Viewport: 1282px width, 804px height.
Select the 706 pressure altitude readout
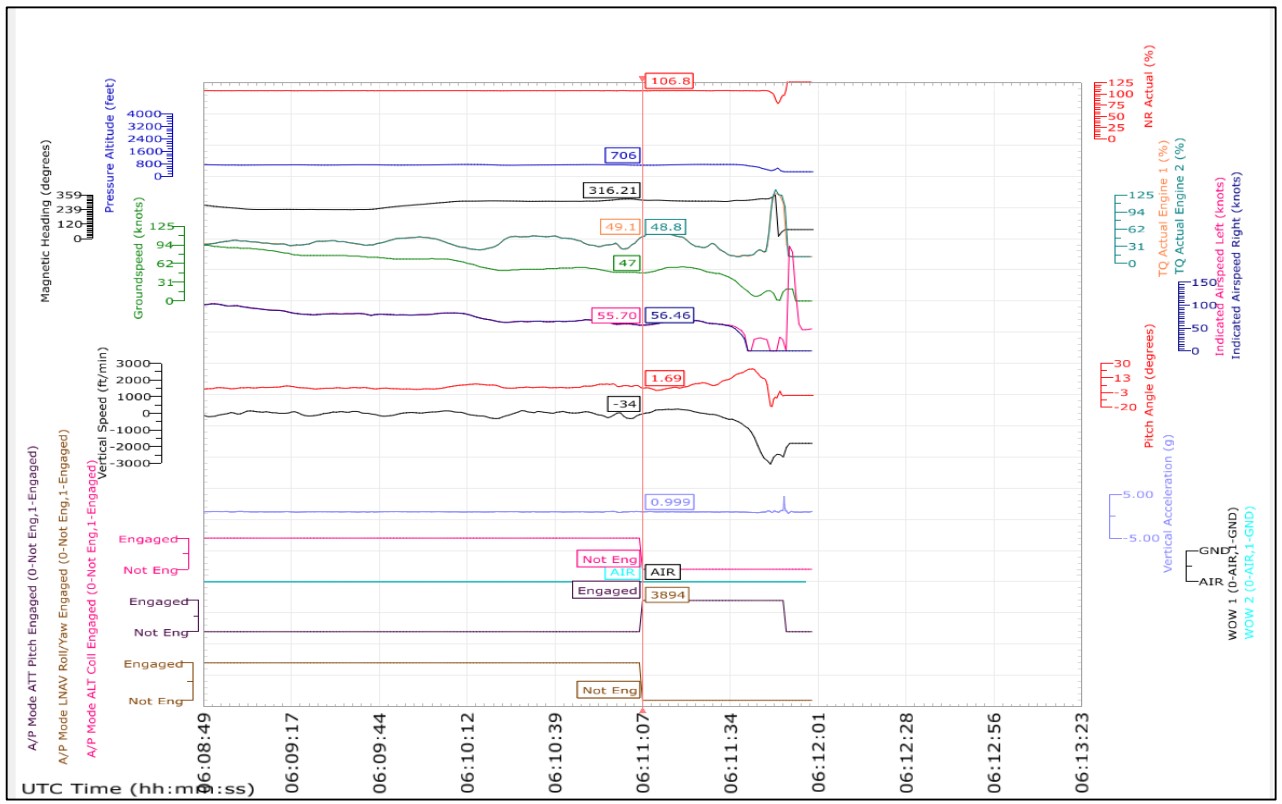(x=622, y=155)
